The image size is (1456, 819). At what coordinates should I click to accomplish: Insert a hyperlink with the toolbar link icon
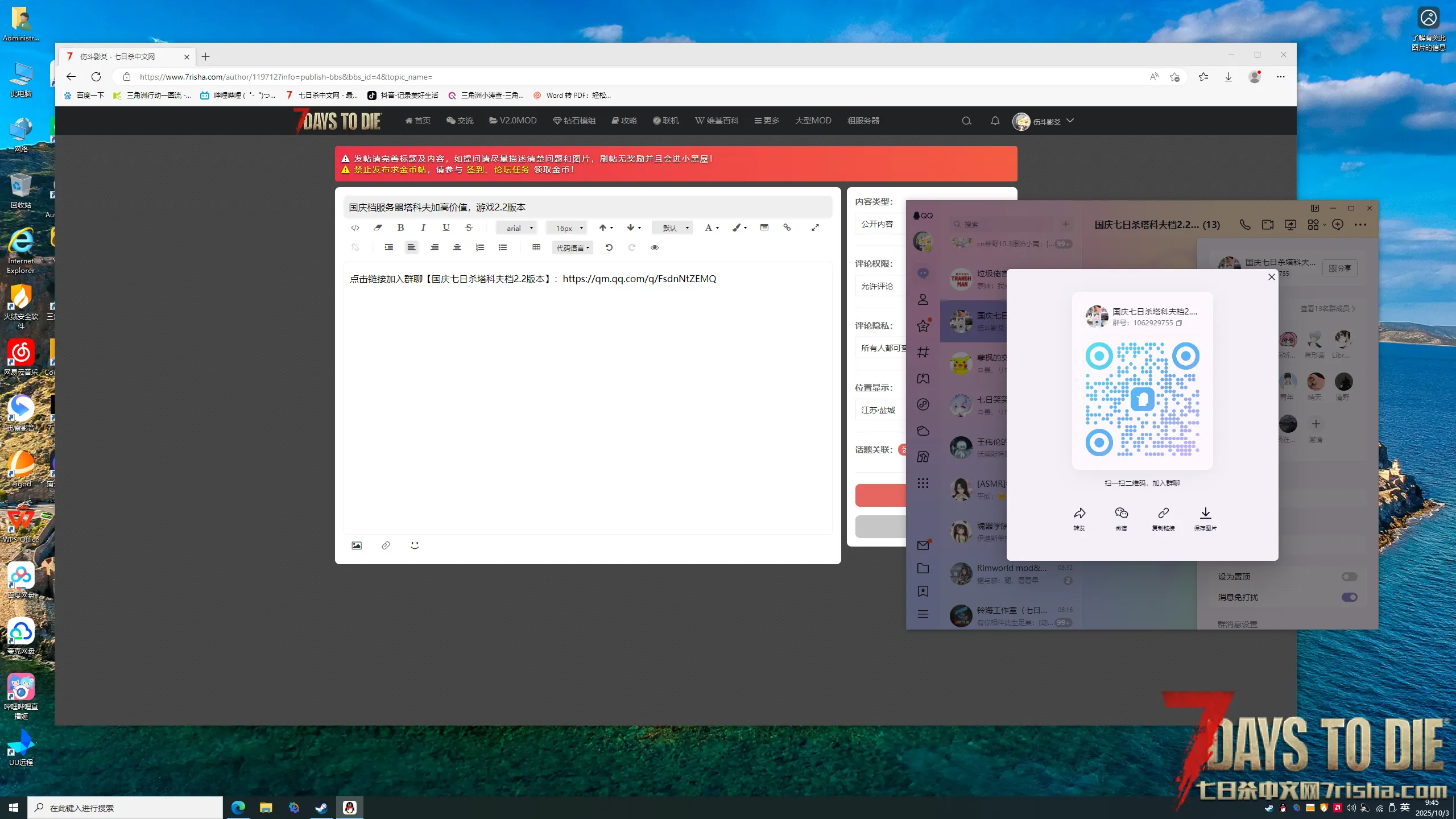click(x=787, y=227)
